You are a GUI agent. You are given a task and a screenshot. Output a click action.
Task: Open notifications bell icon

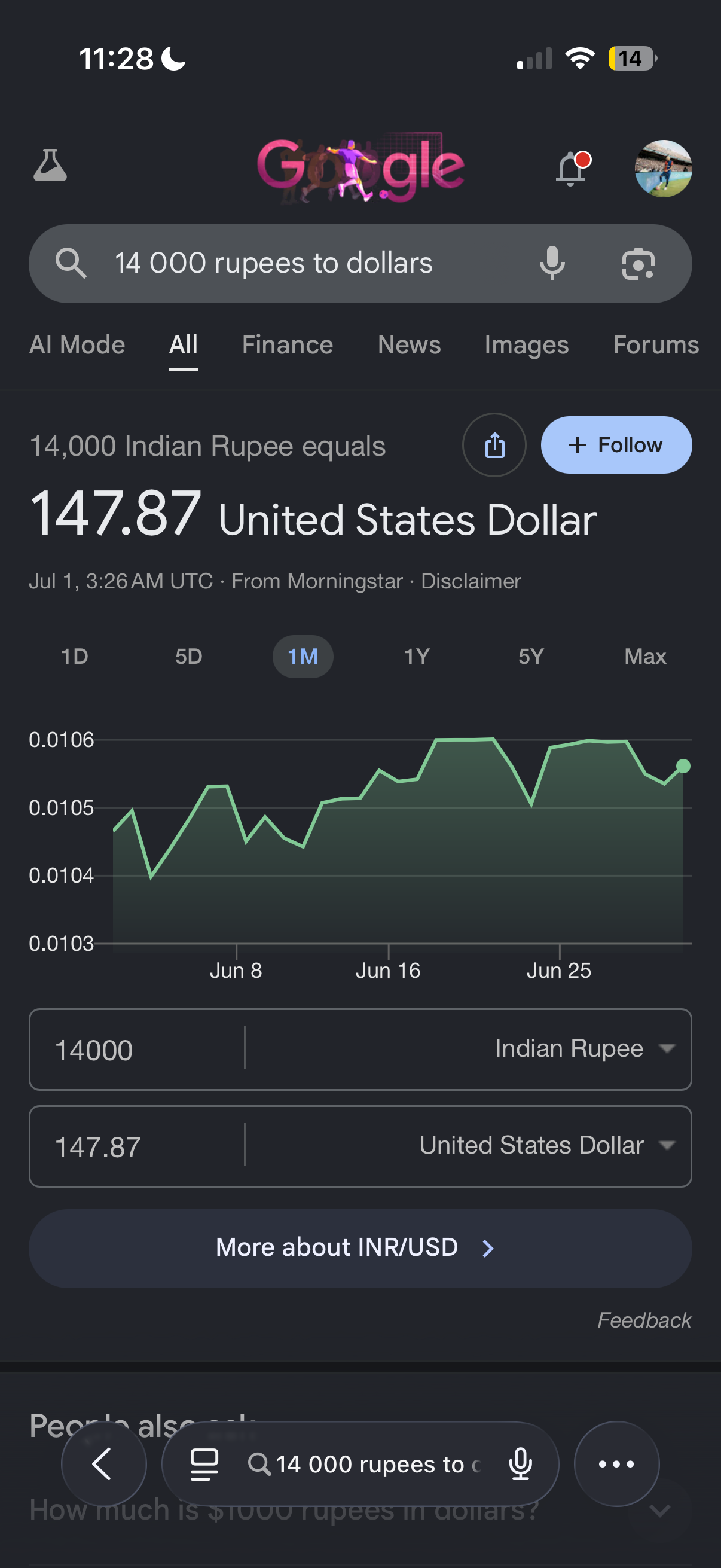pos(572,168)
